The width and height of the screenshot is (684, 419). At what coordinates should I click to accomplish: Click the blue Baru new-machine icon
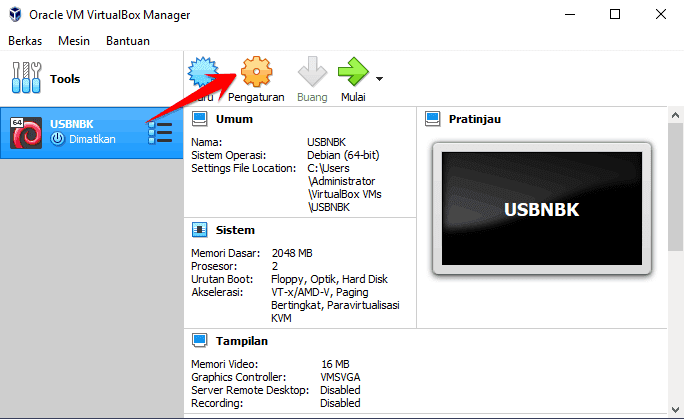click(203, 72)
